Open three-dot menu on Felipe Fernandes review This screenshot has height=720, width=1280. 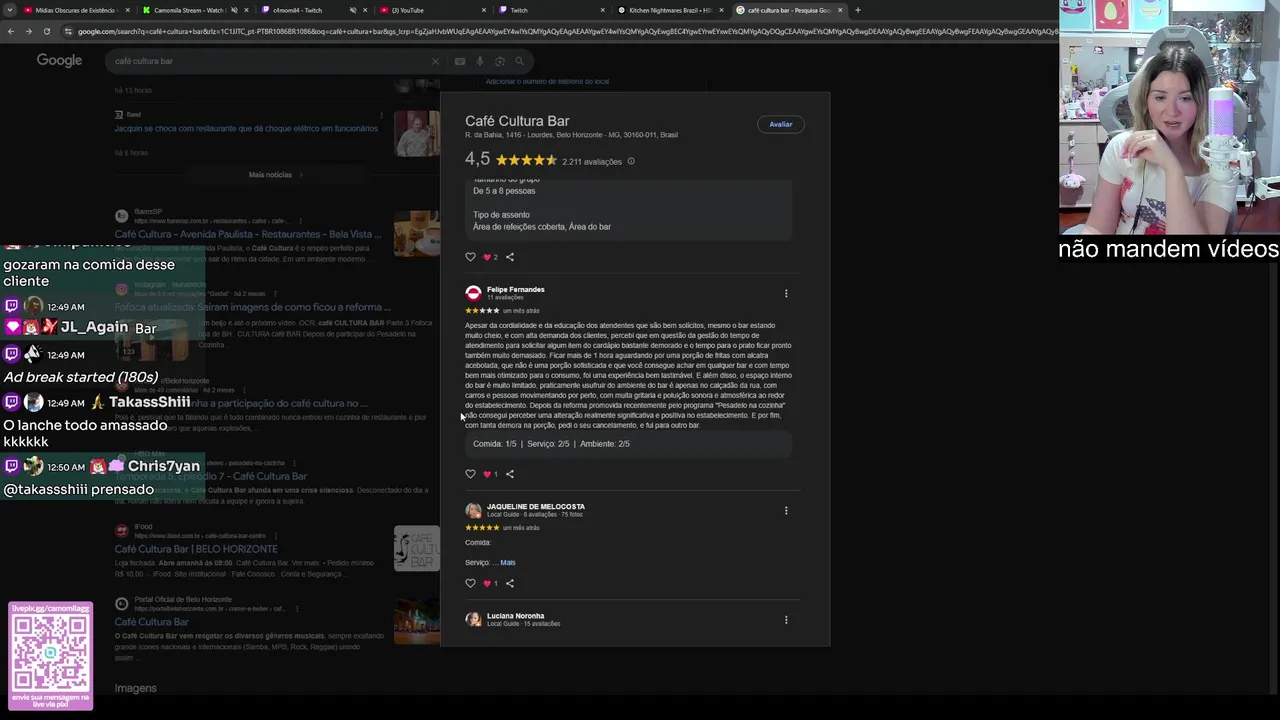[x=786, y=293]
